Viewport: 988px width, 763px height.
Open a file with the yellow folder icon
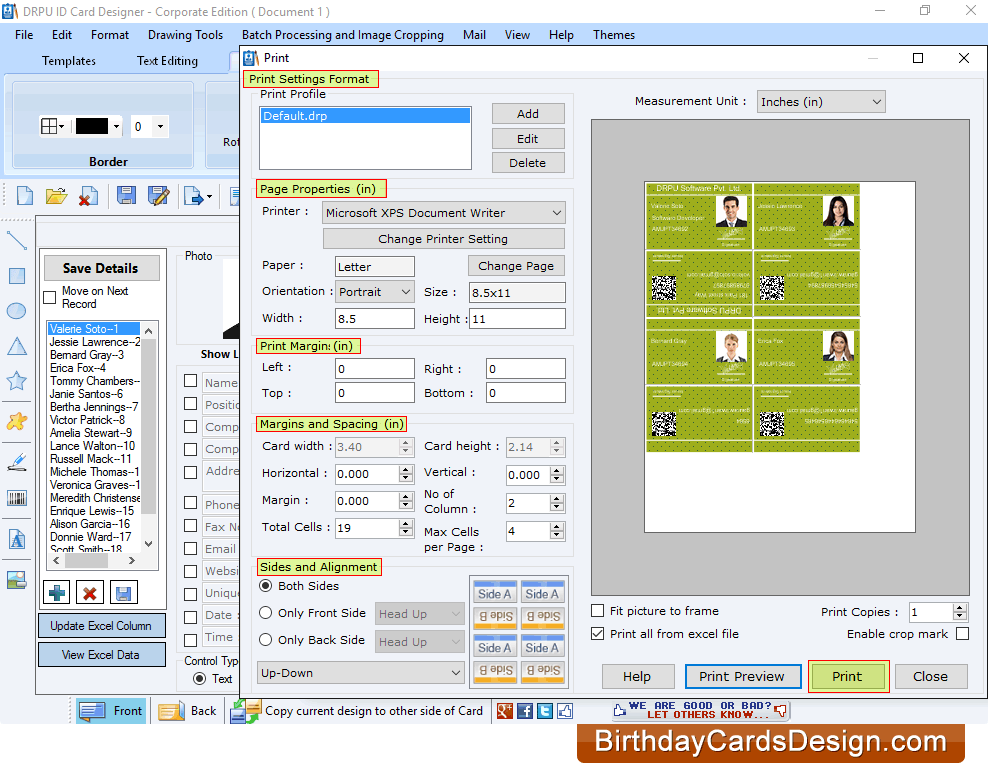point(57,196)
